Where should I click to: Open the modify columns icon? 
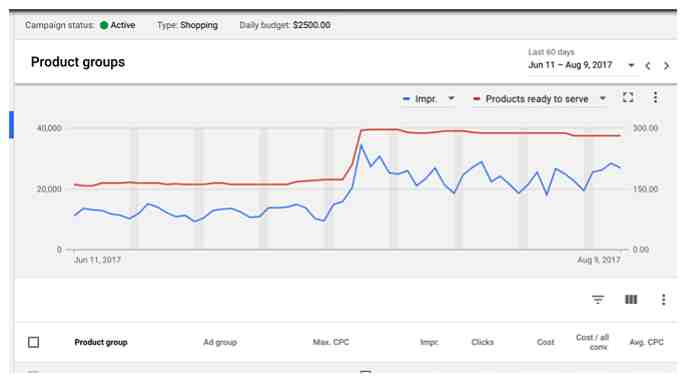[x=631, y=300]
